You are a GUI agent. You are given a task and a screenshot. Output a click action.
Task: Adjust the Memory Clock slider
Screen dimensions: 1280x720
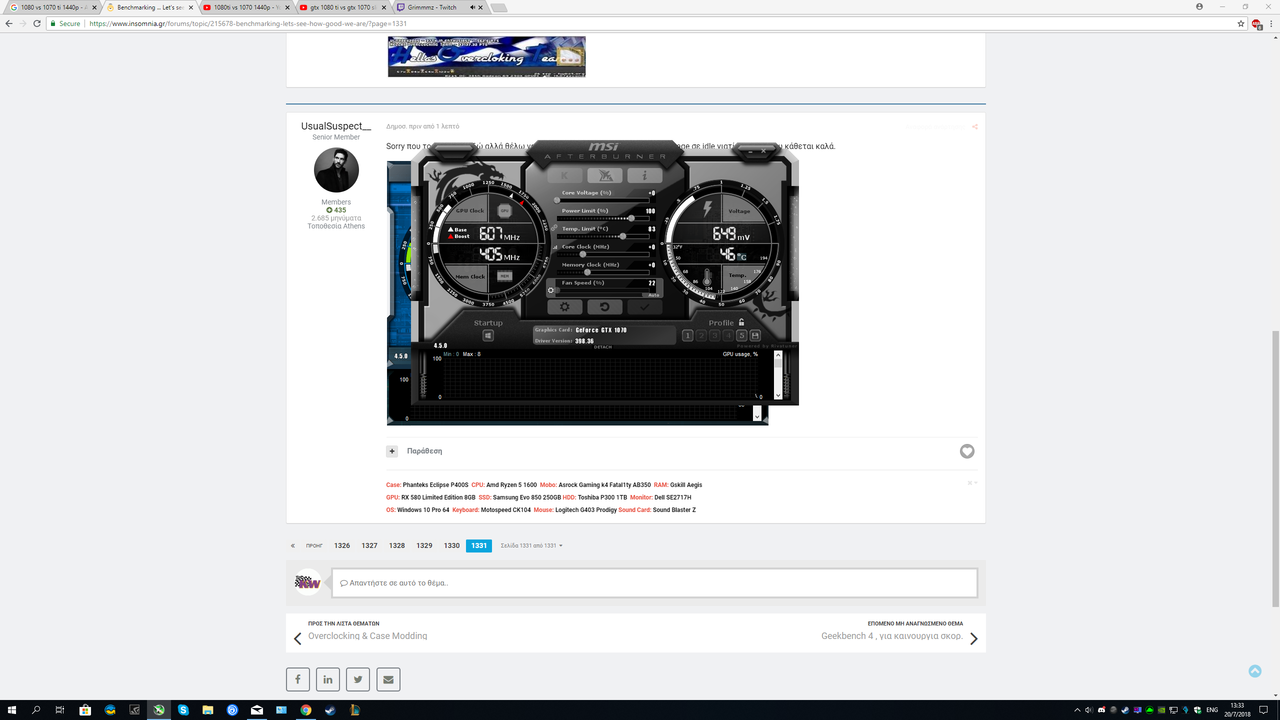pos(603,272)
